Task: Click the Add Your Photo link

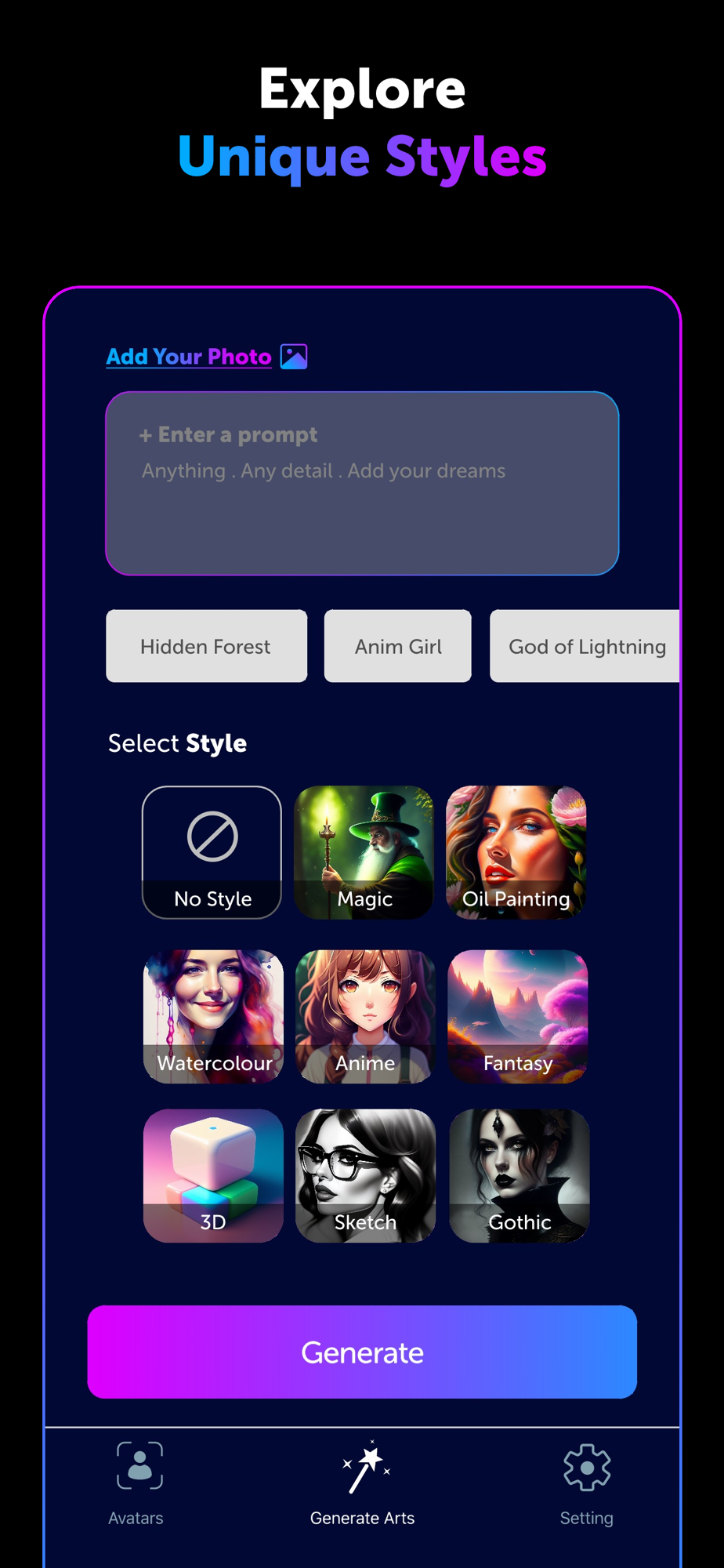Action: click(x=189, y=357)
